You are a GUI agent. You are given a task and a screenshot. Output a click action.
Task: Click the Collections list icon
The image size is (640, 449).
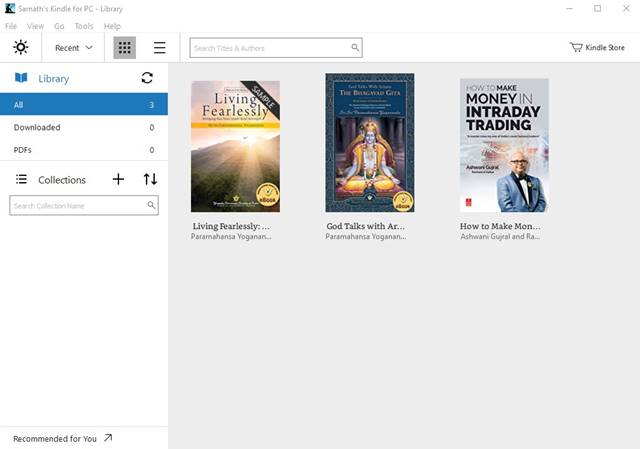[21, 179]
